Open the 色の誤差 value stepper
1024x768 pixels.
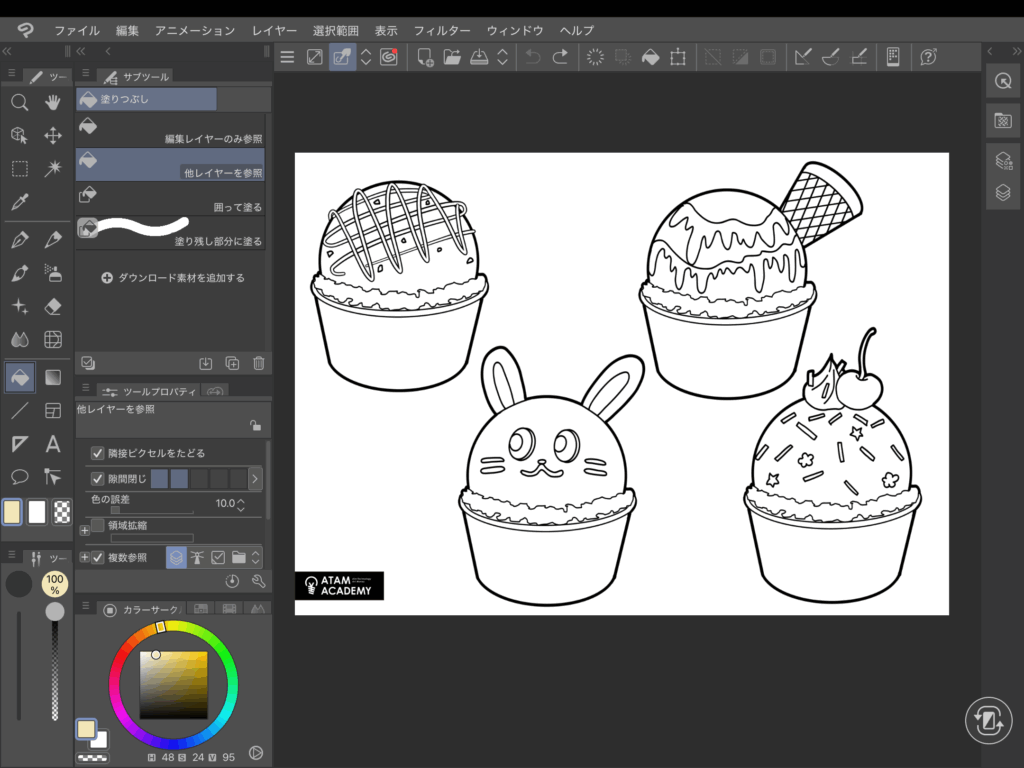(x=240, y=504)
